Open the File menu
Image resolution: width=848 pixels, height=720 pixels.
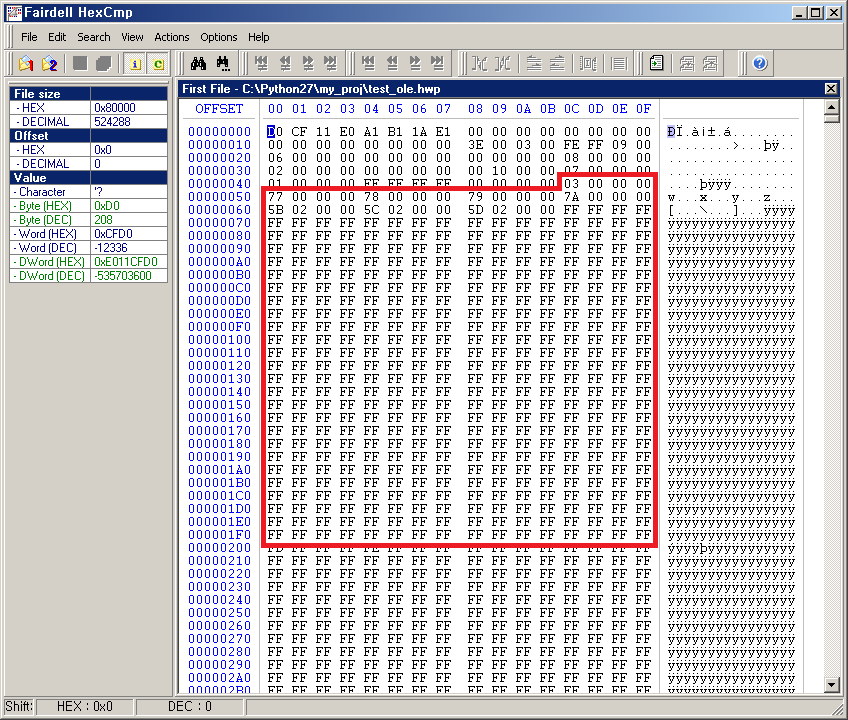pos(29,37)
